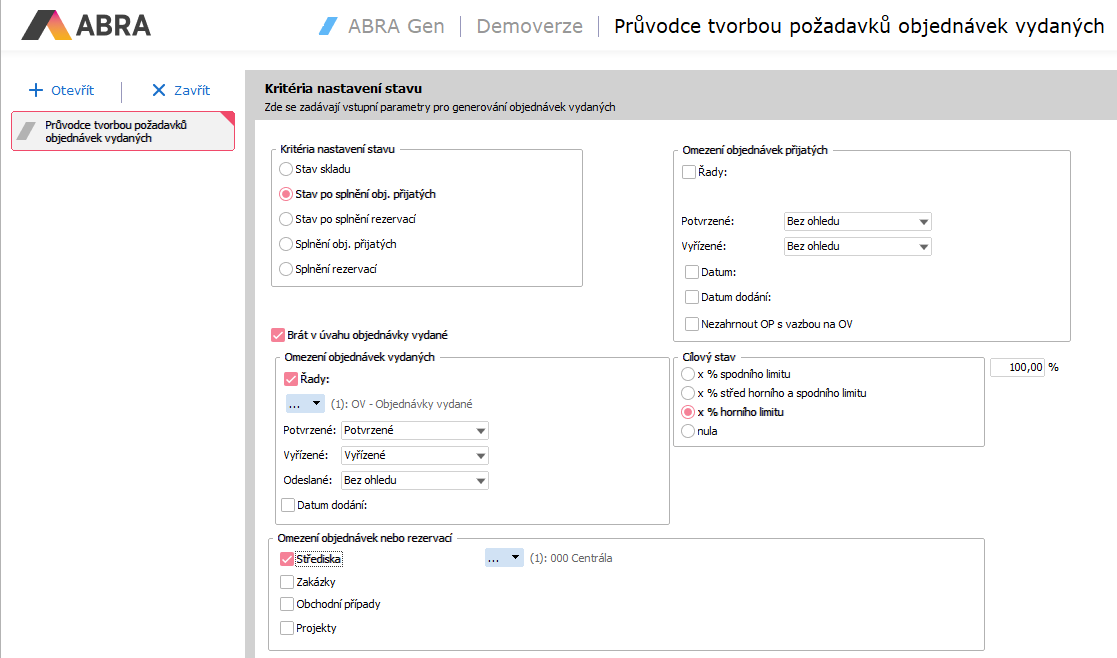The image size is (1117, 658).
Task: Select the Stav skladu radio option
Action: 287,169
